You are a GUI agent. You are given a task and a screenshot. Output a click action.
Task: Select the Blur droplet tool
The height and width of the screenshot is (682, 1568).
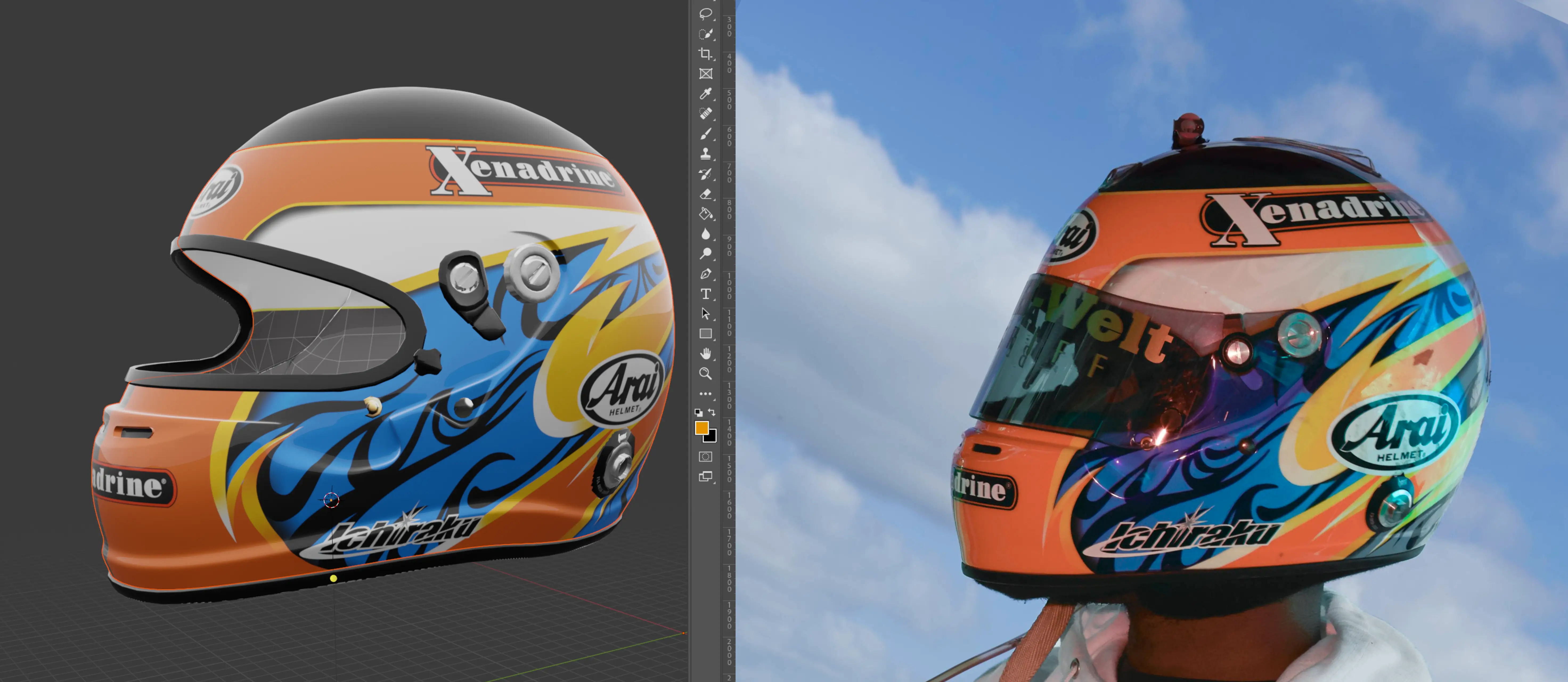click(x=705, y=234)
